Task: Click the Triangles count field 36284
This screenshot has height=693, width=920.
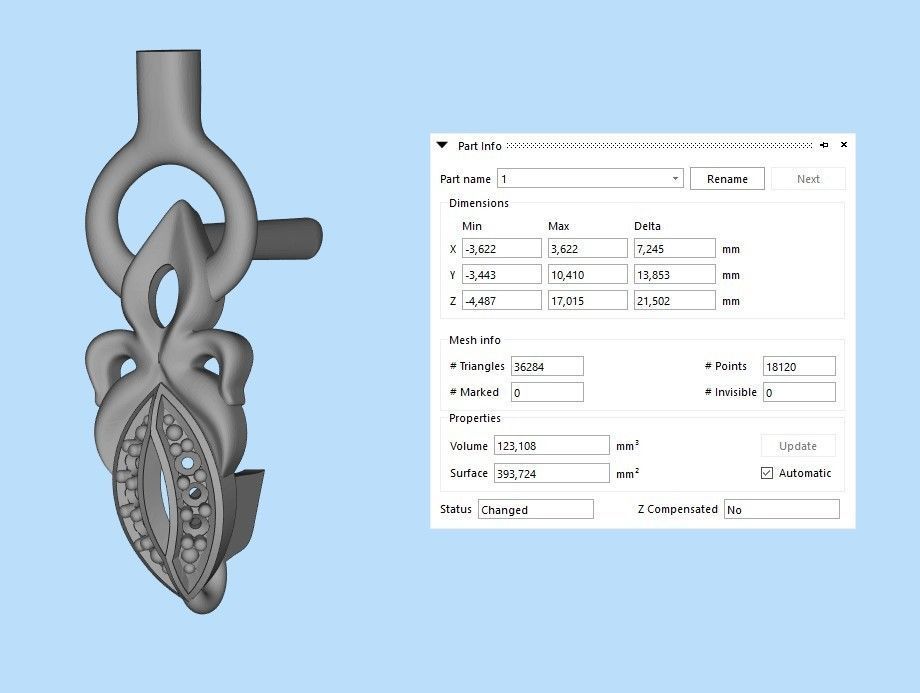Action: click(547, 366)
